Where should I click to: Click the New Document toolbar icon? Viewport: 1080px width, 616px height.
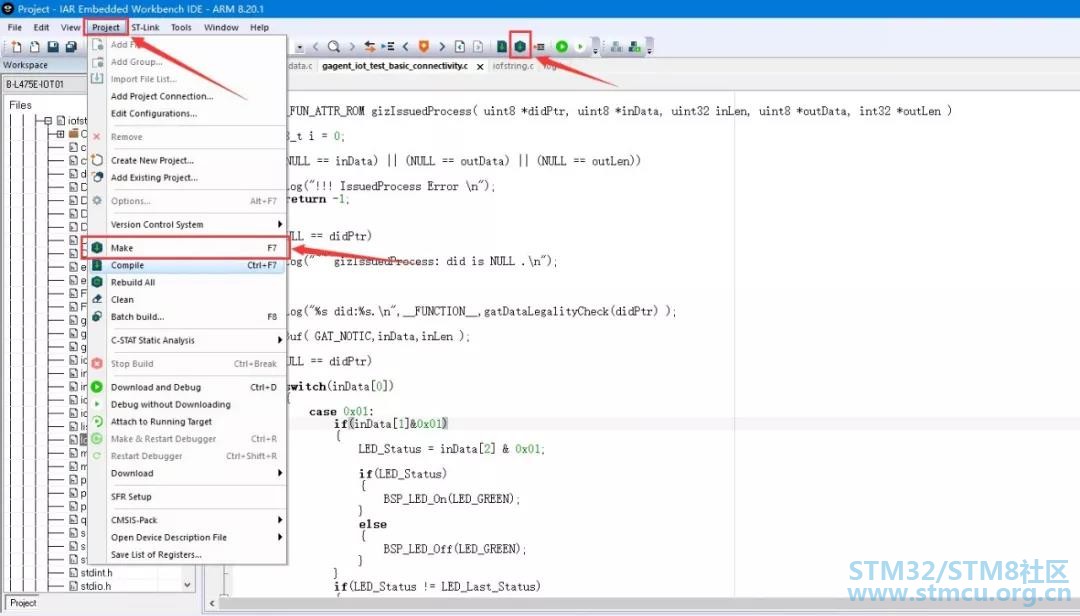pos(17,47)
